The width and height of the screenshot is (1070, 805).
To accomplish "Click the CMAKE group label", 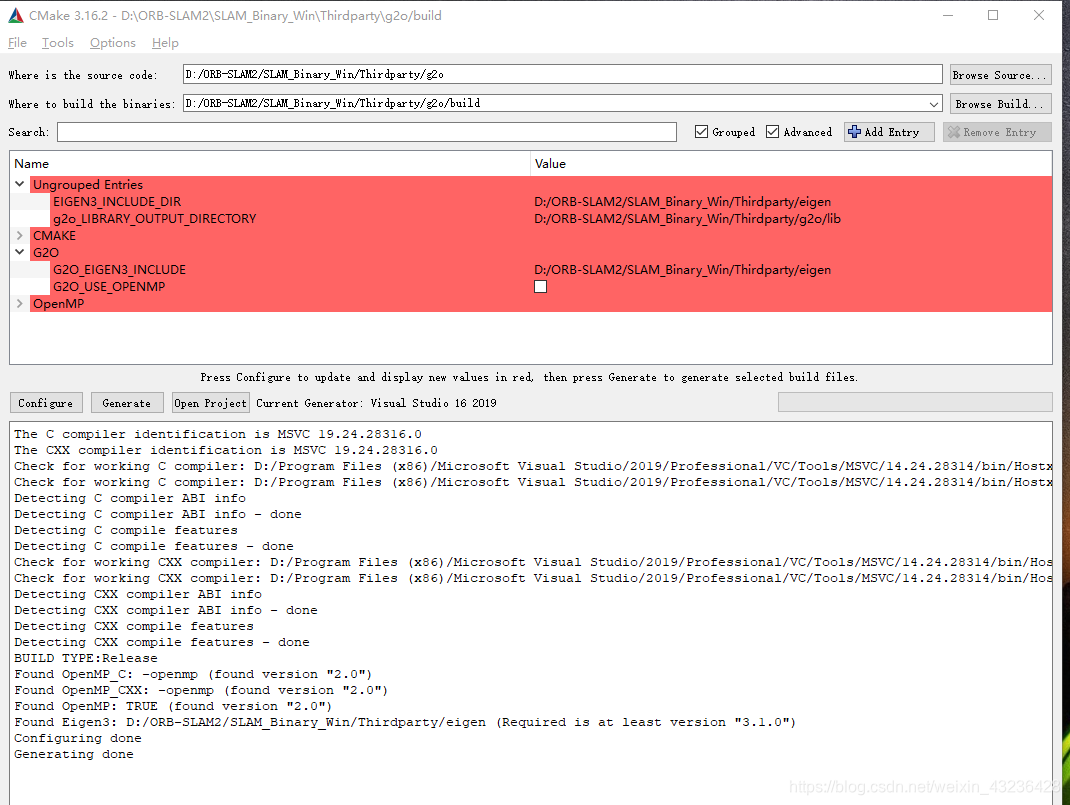I will coord(55,235).
